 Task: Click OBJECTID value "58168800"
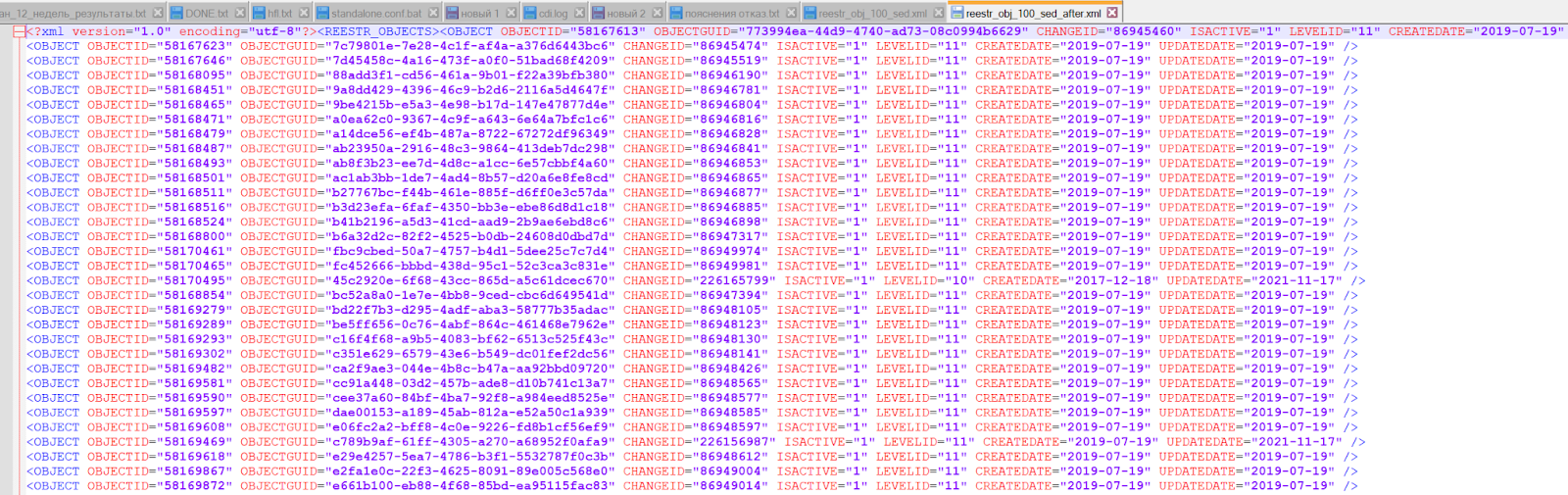[x=194, y=237]
